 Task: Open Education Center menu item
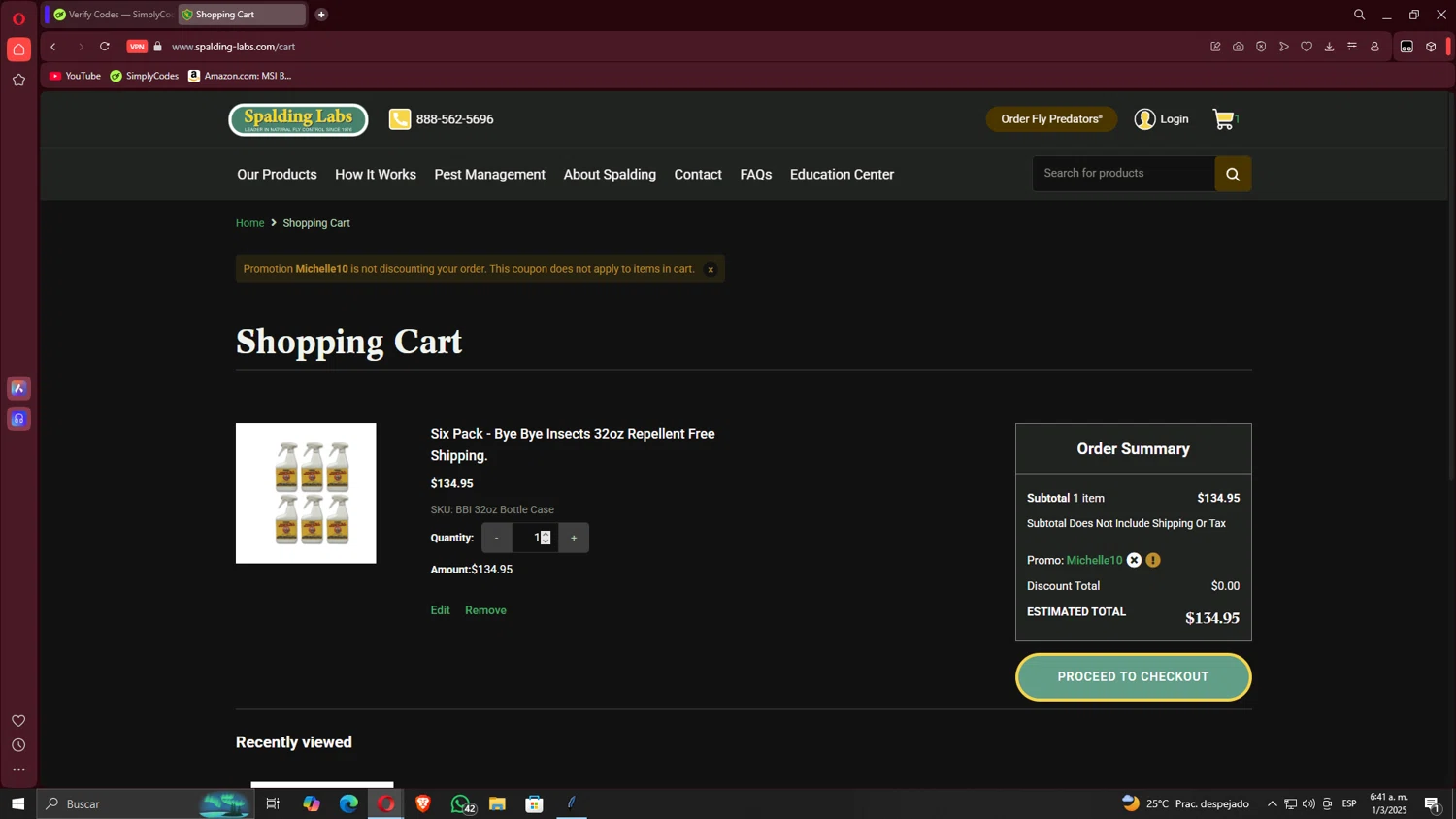pos(842,175)
